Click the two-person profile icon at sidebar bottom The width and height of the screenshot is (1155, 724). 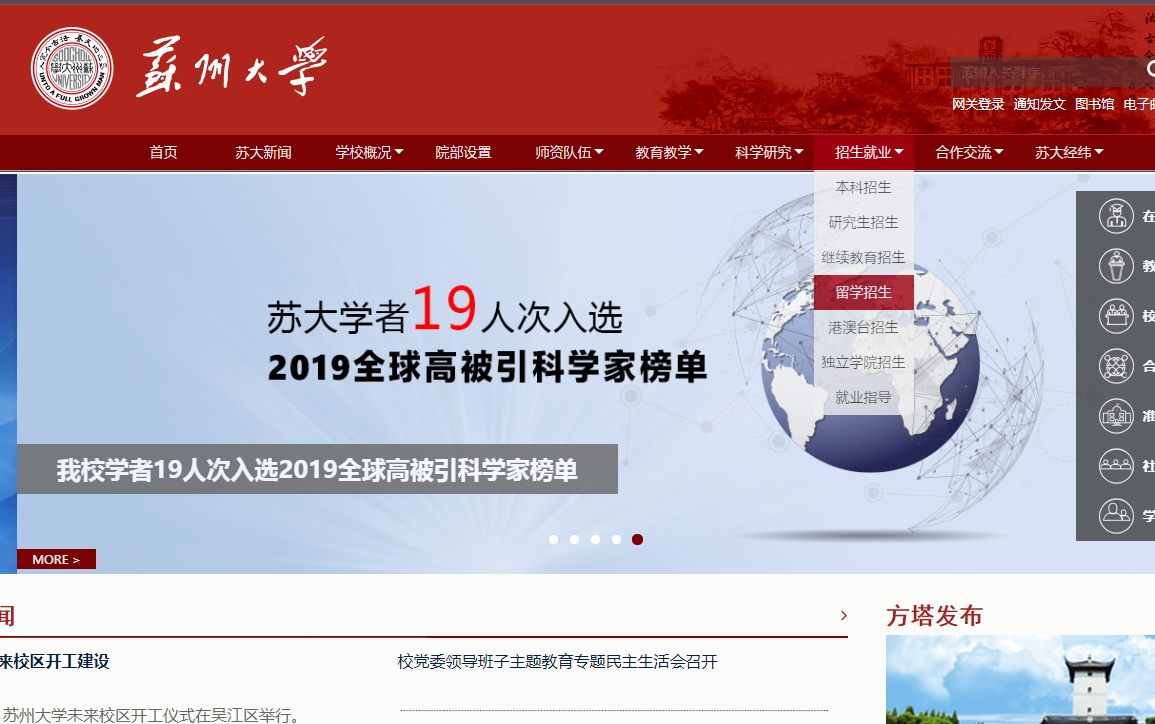1115,515
